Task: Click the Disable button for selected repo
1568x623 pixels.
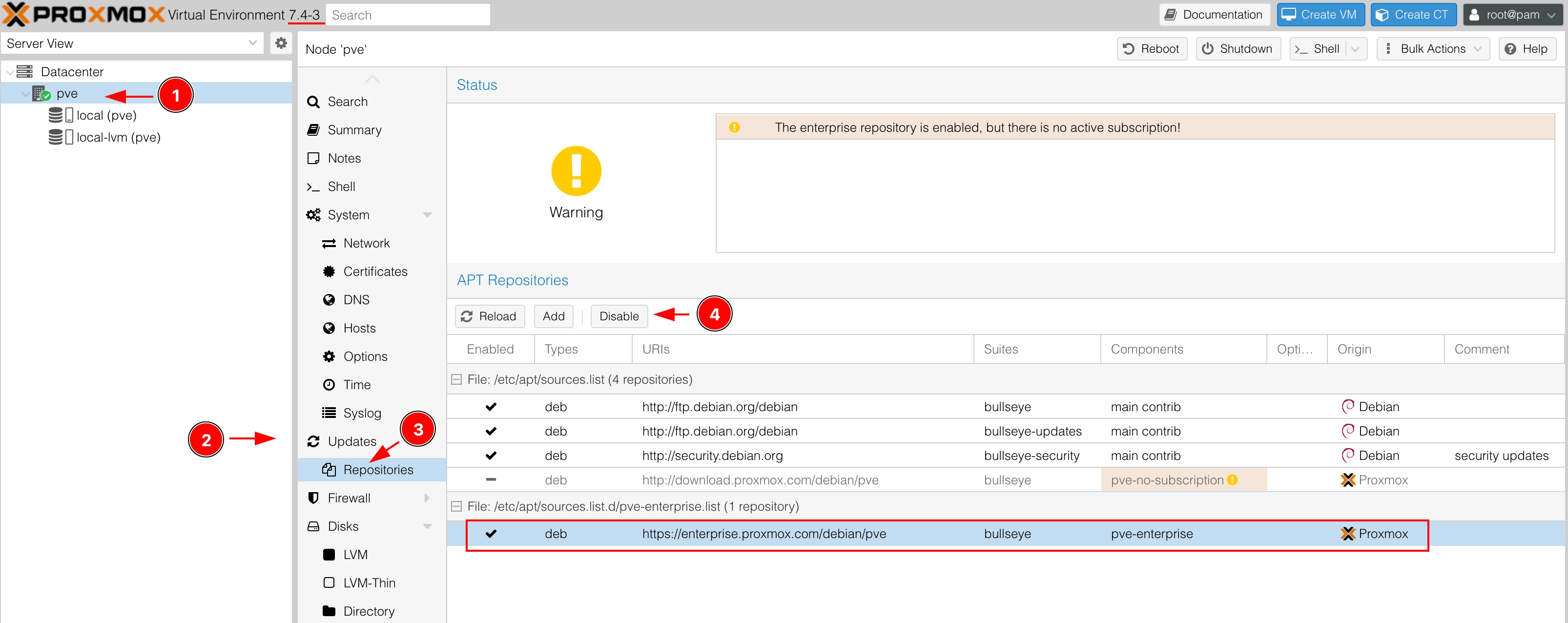Action: pos(618,316)
